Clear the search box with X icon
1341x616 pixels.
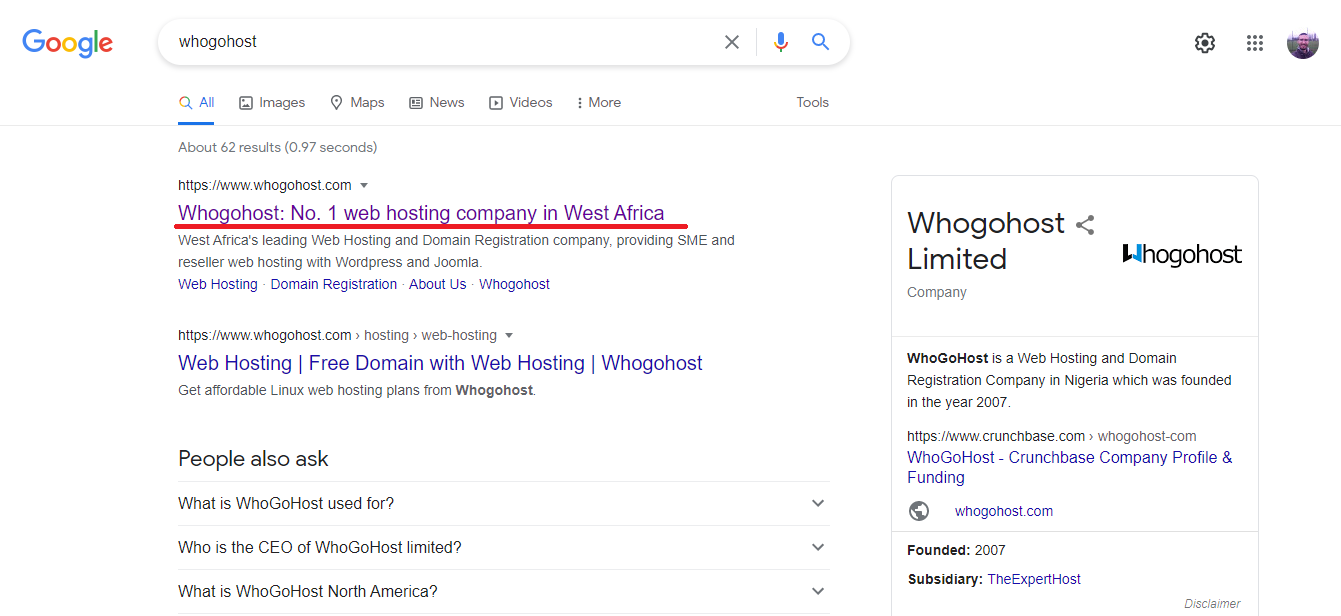[x=732, y=42]
